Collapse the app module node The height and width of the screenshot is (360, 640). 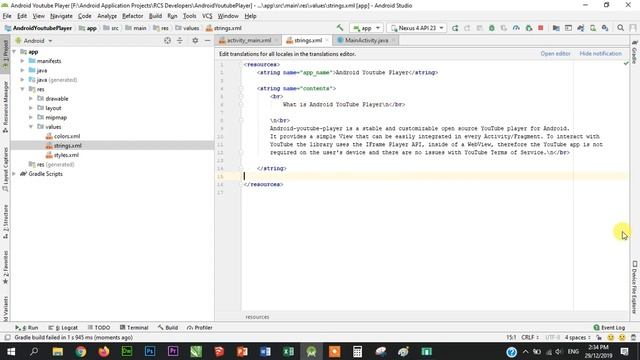click(x=14, y=52)
